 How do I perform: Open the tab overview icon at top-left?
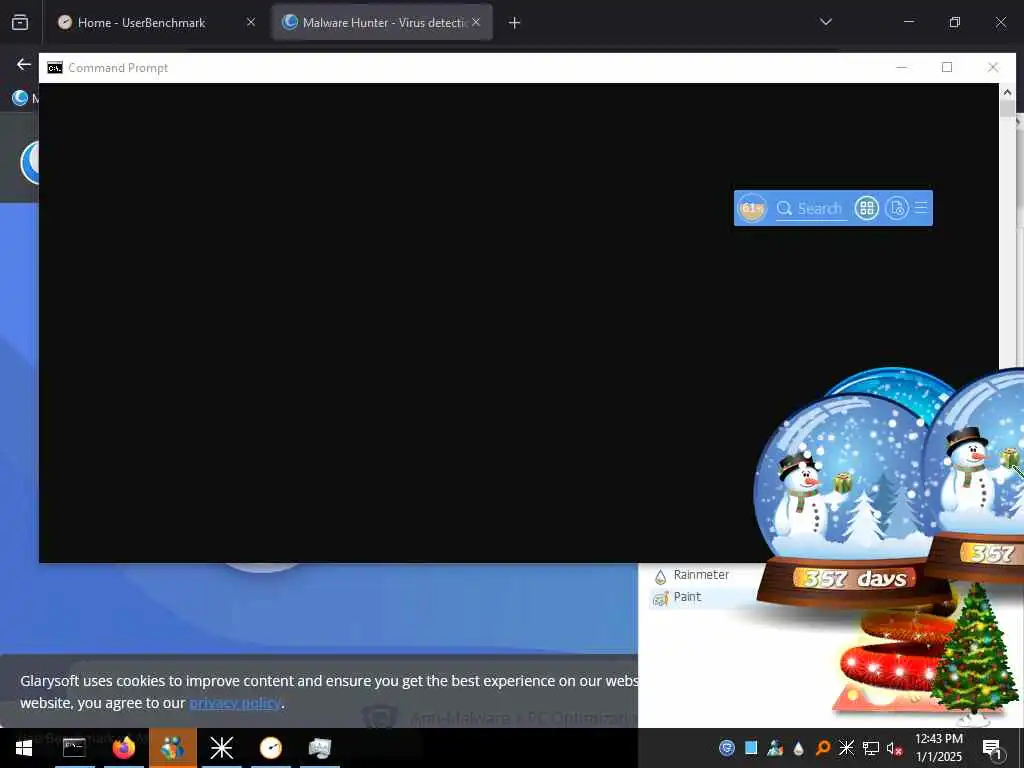[20, 22]
